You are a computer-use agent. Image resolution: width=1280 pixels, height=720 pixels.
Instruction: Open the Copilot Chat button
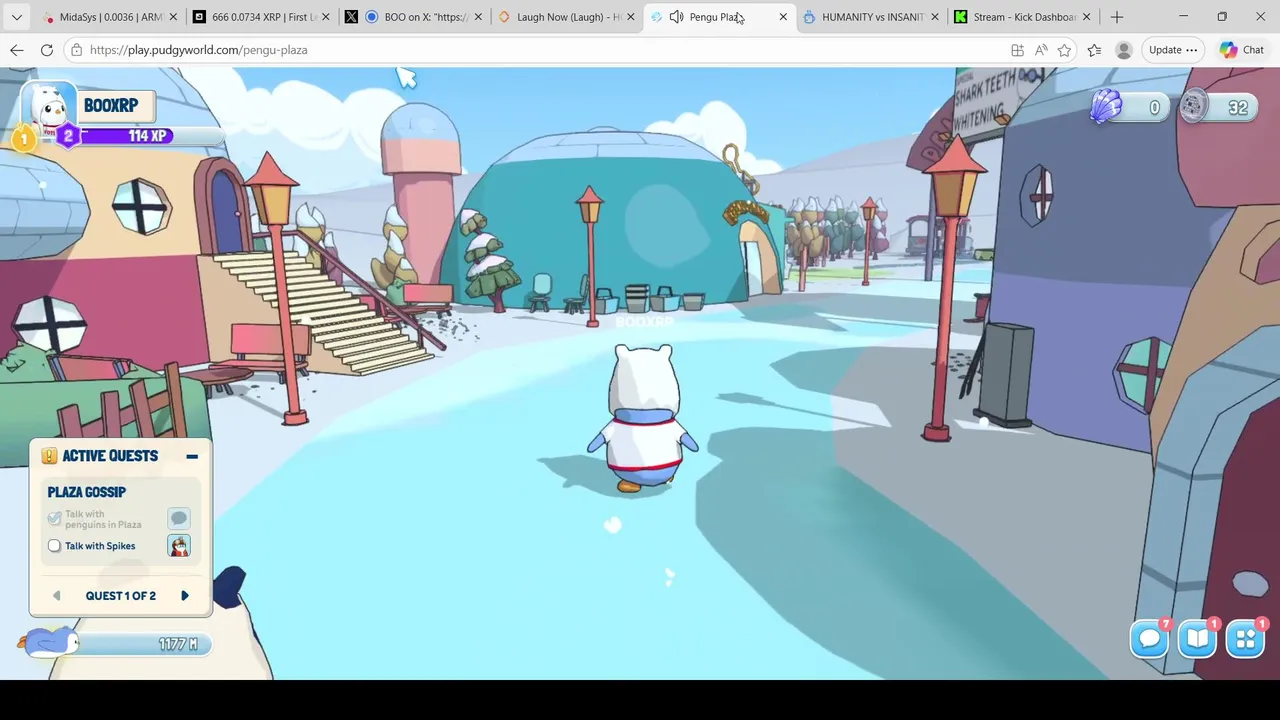[x=1241, y=50]
